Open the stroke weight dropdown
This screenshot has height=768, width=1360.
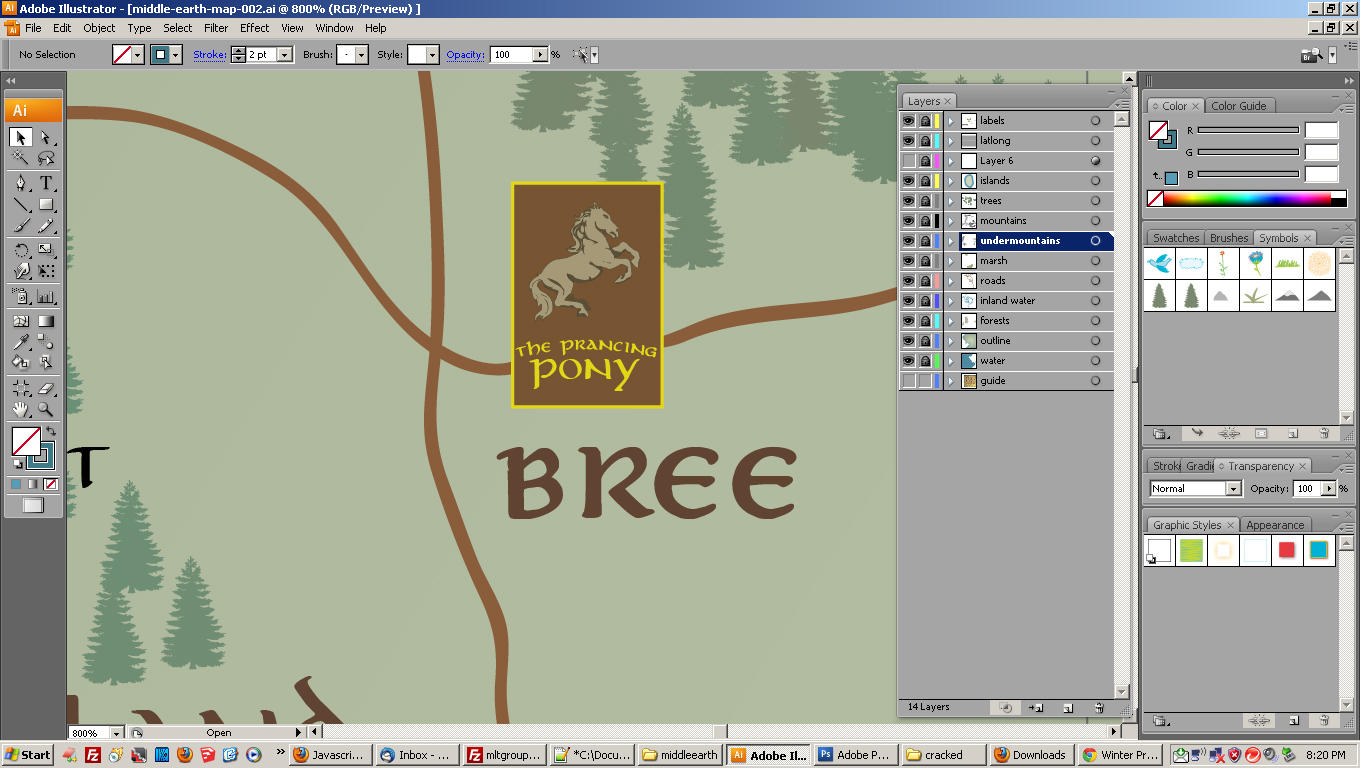pyautogui.click(x=284, y=55)
